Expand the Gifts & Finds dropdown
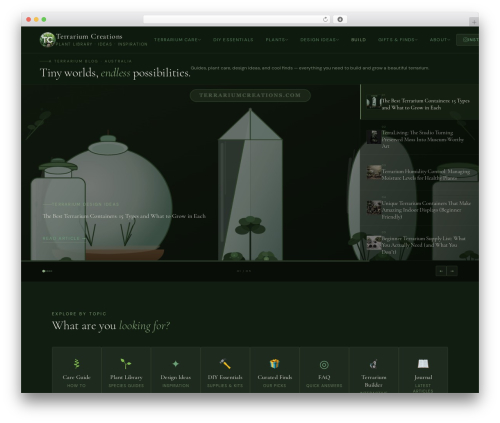This screenshot has height=423, width=500. pos(398,40)
